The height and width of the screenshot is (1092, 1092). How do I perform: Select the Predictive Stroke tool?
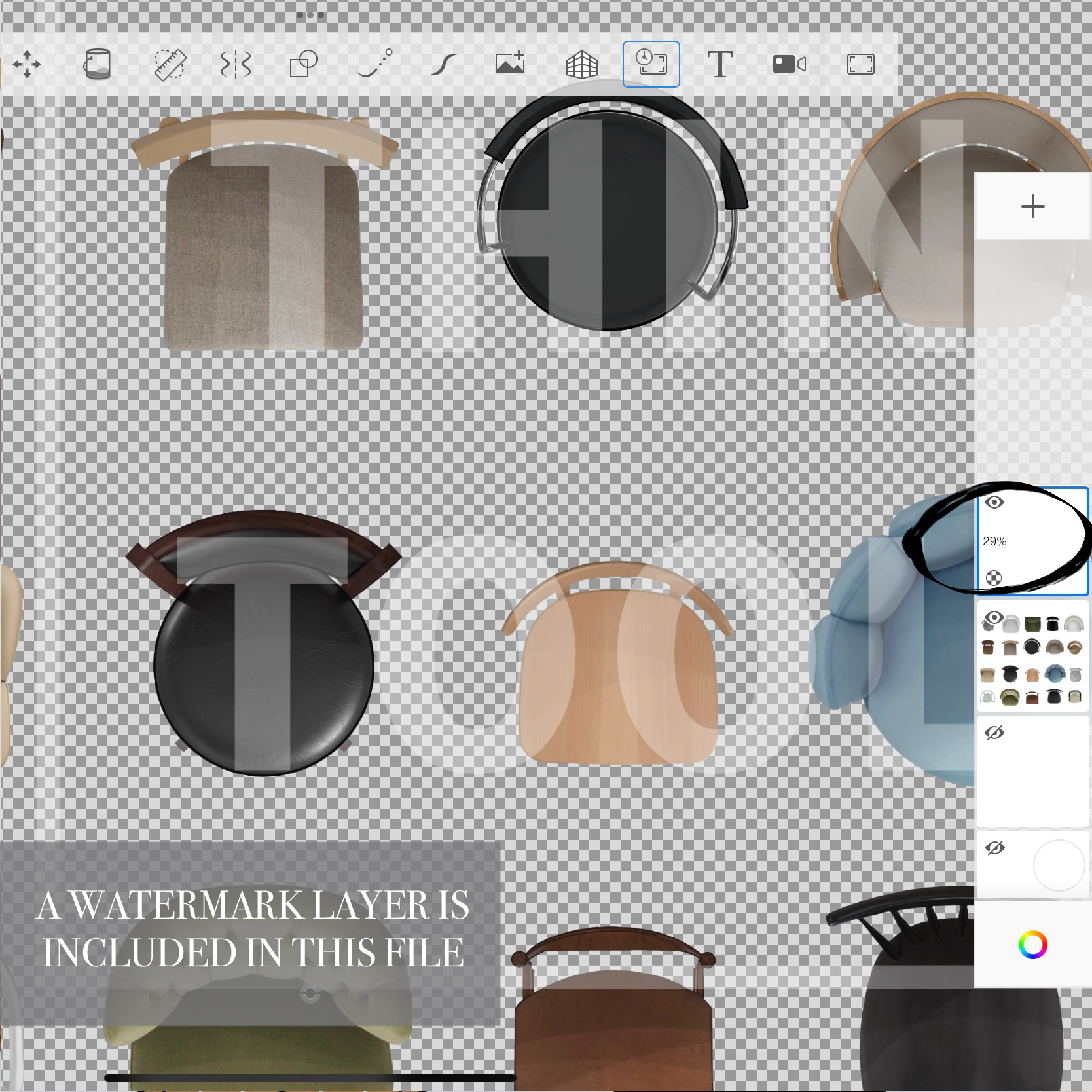pyautogui.click(x=375, y=64)
